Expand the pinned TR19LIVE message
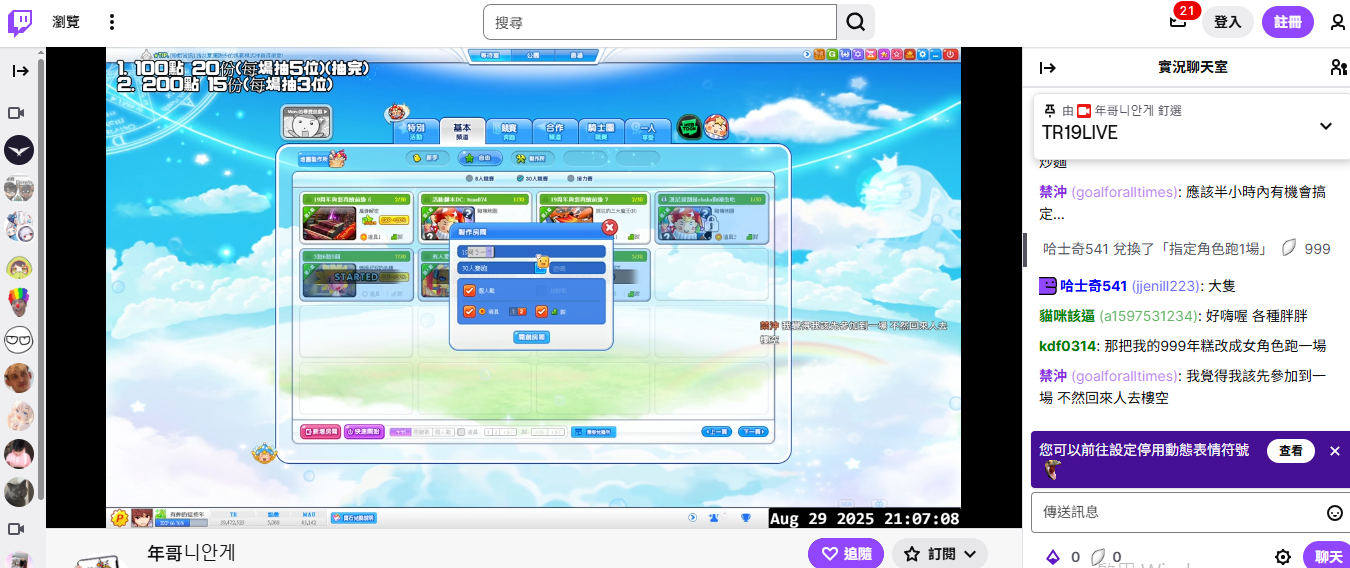 pos(1326,126)
